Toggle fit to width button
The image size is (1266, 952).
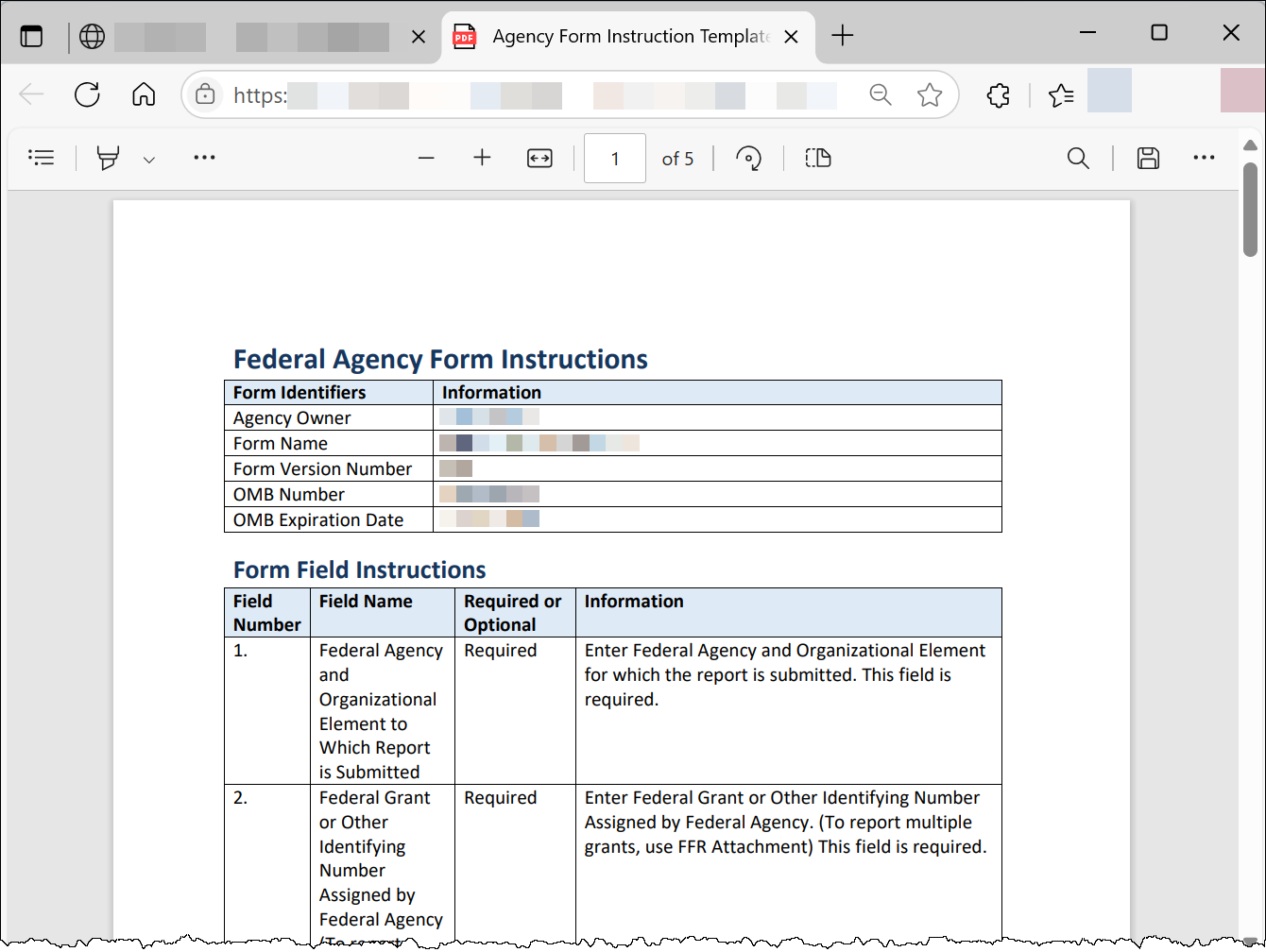pyautogui.click(x=539, y=158)
